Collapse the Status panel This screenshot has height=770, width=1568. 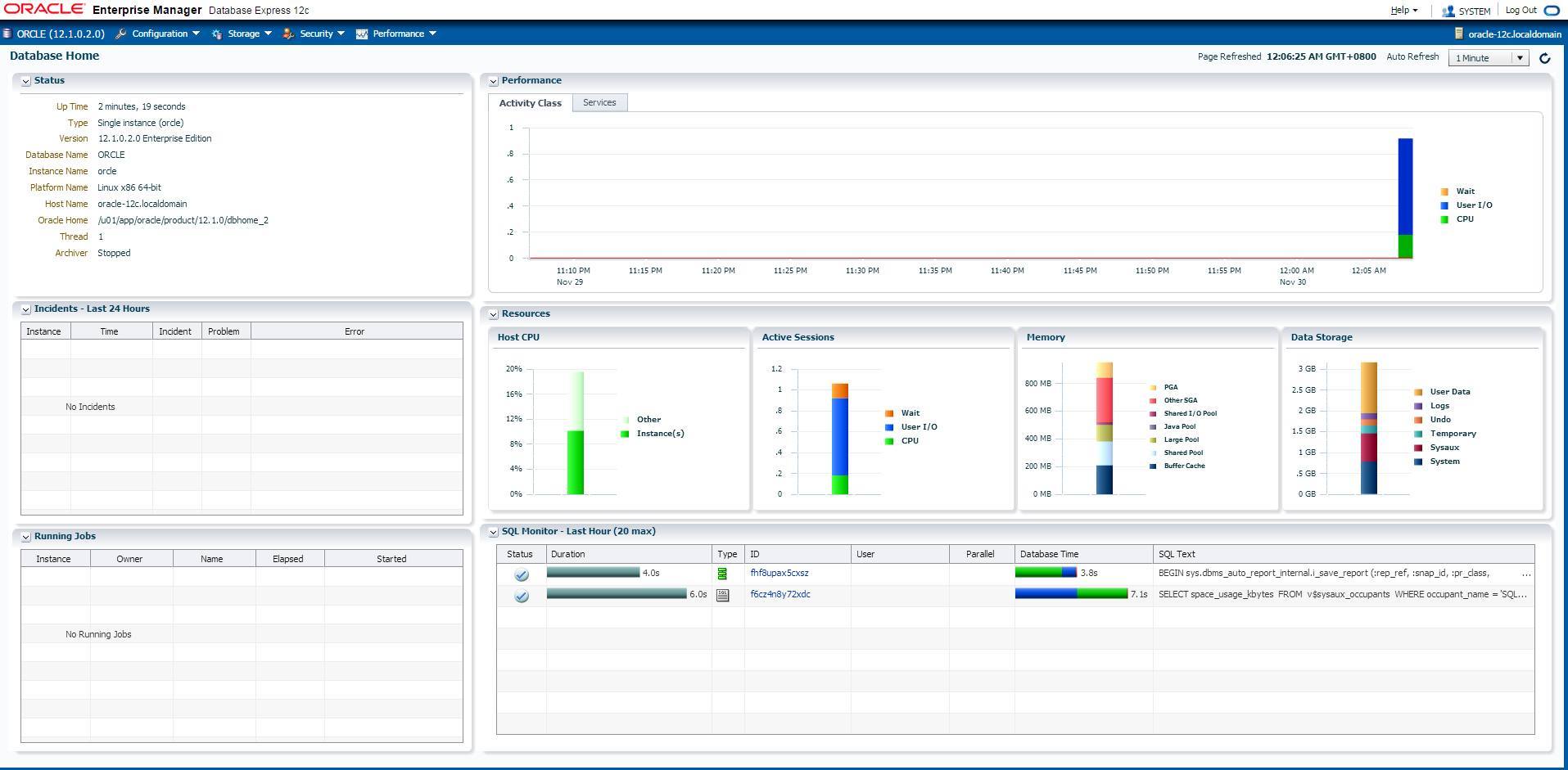(25, 81)
